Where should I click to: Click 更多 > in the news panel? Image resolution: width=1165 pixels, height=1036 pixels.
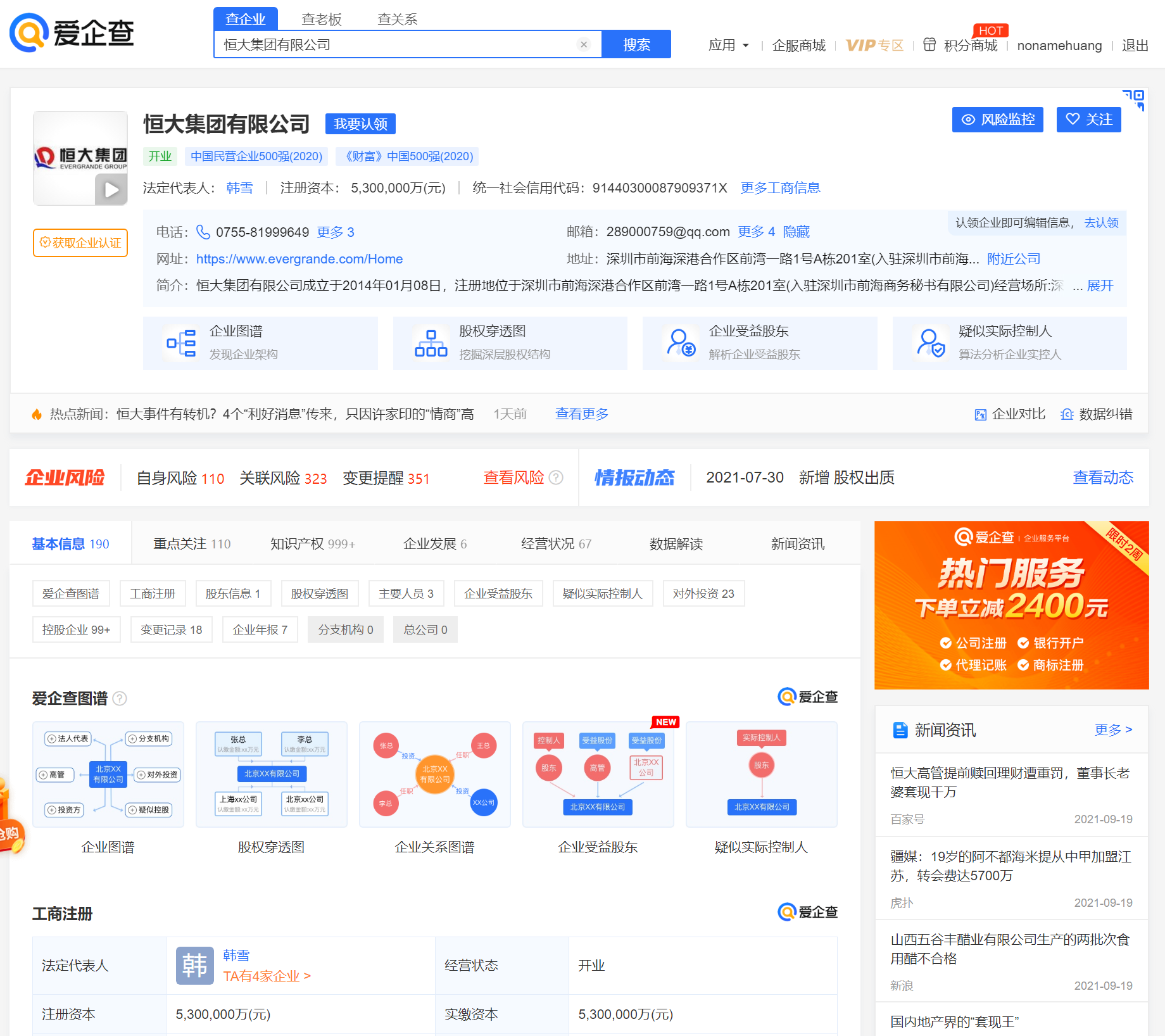[x=1113, y=730]
